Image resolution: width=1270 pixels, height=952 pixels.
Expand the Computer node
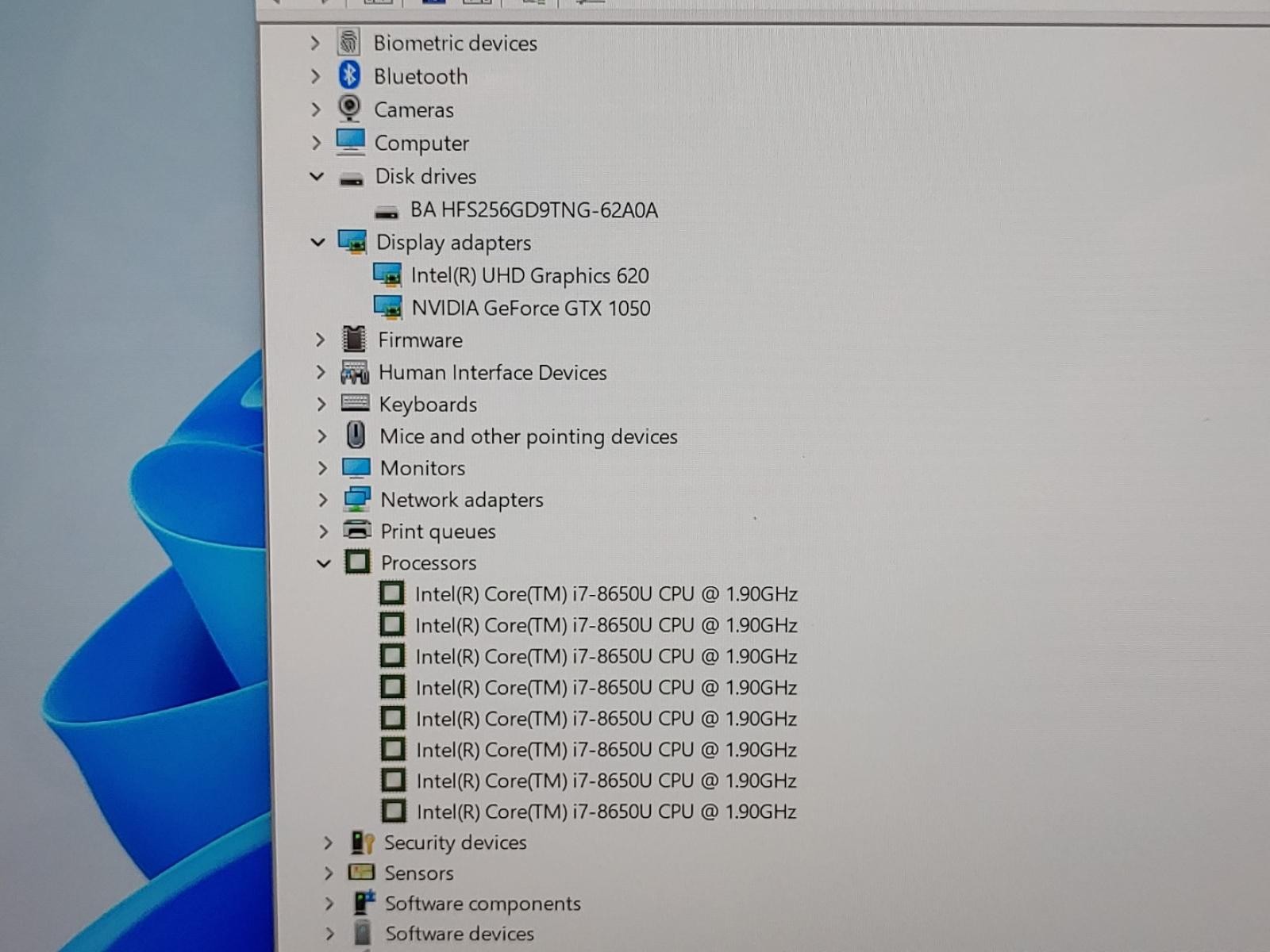pos(316,143)
